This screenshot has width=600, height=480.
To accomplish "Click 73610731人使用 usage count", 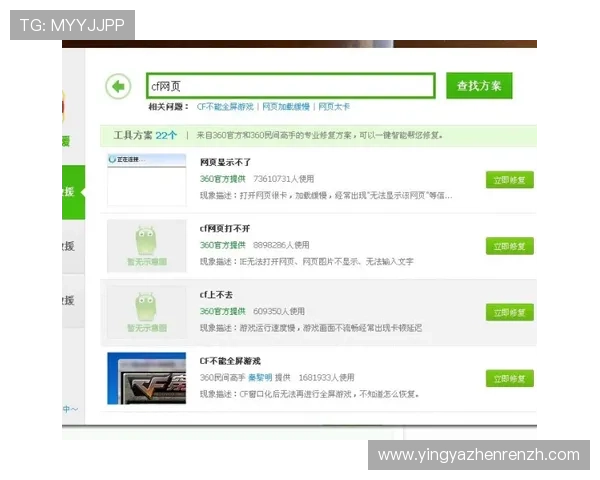I will 284,179.
